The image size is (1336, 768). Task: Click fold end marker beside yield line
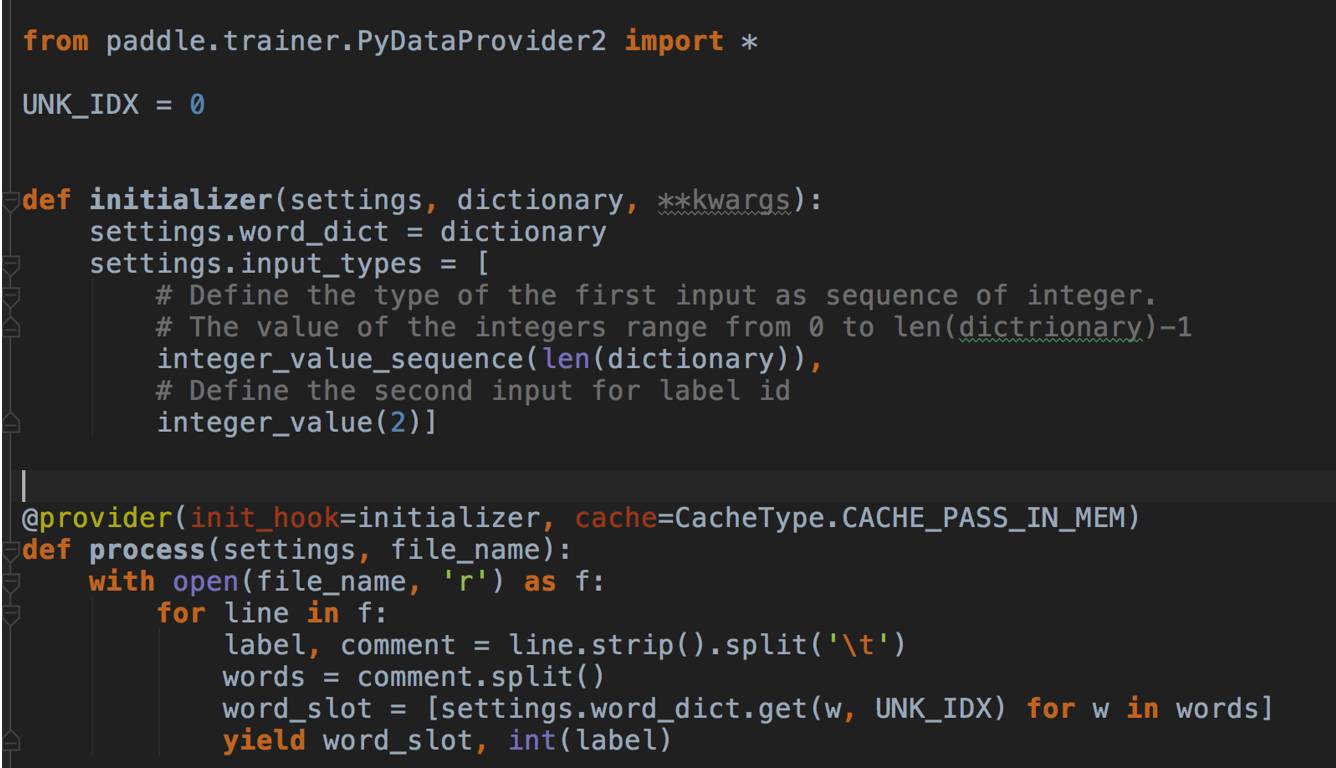click(x=9, y=742)
